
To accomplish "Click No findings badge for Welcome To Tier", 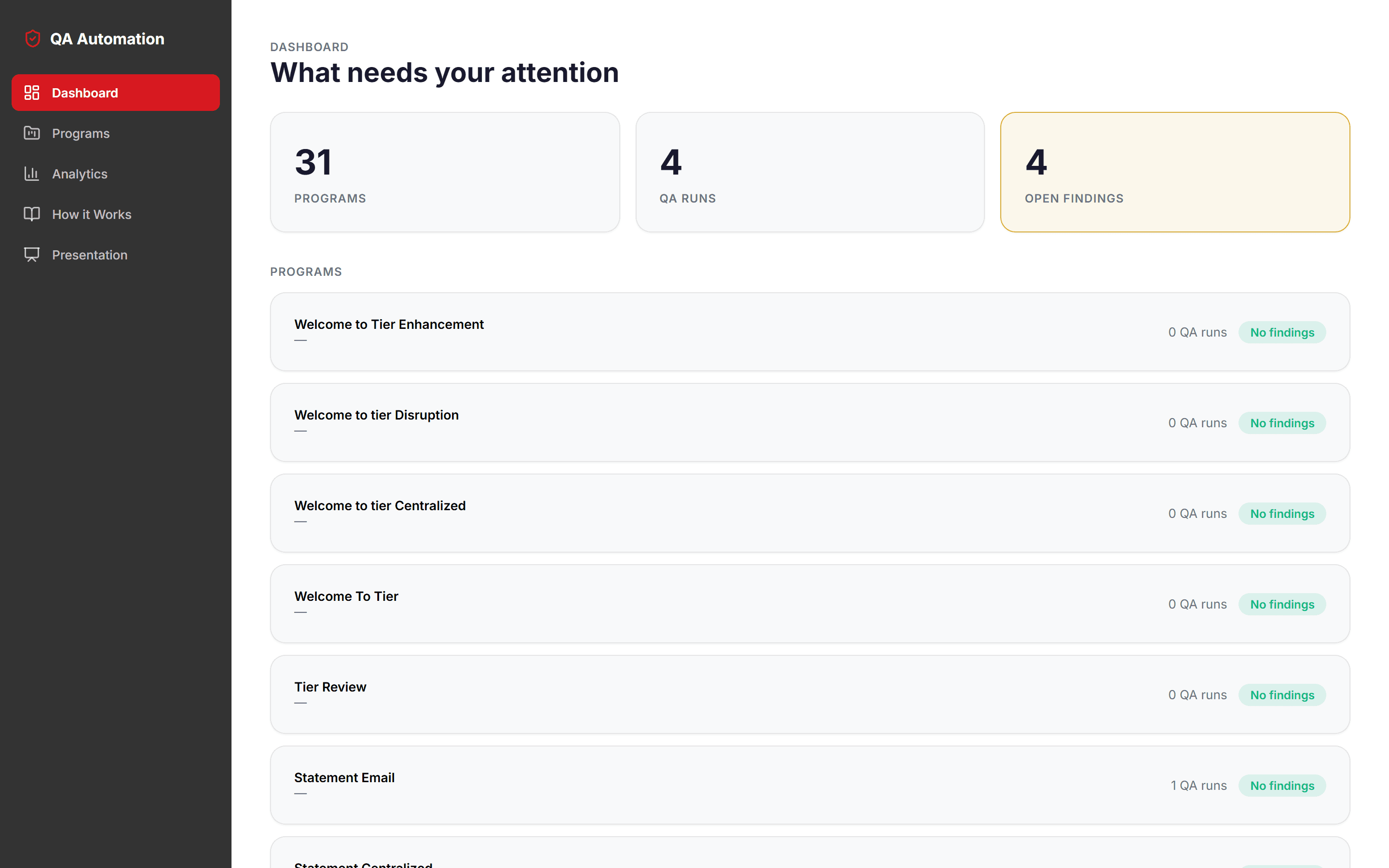I will click(1281, 605).
